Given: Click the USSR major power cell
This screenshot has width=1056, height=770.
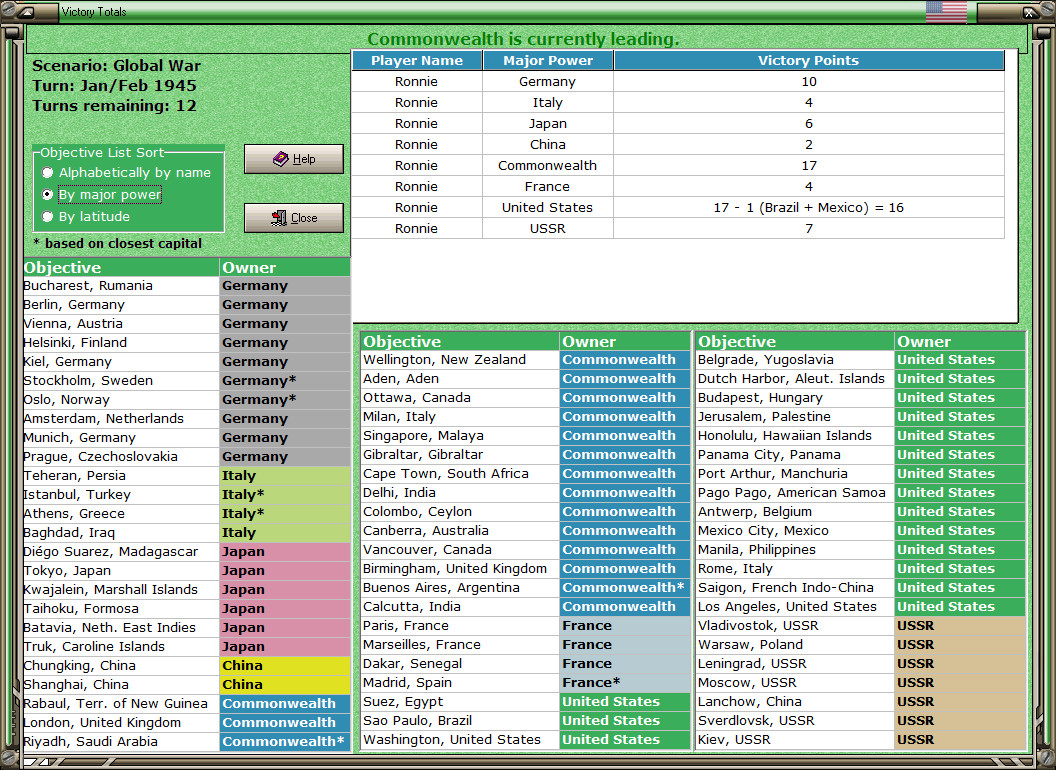Looking at the screenshot, I should (x=548, y=228).
